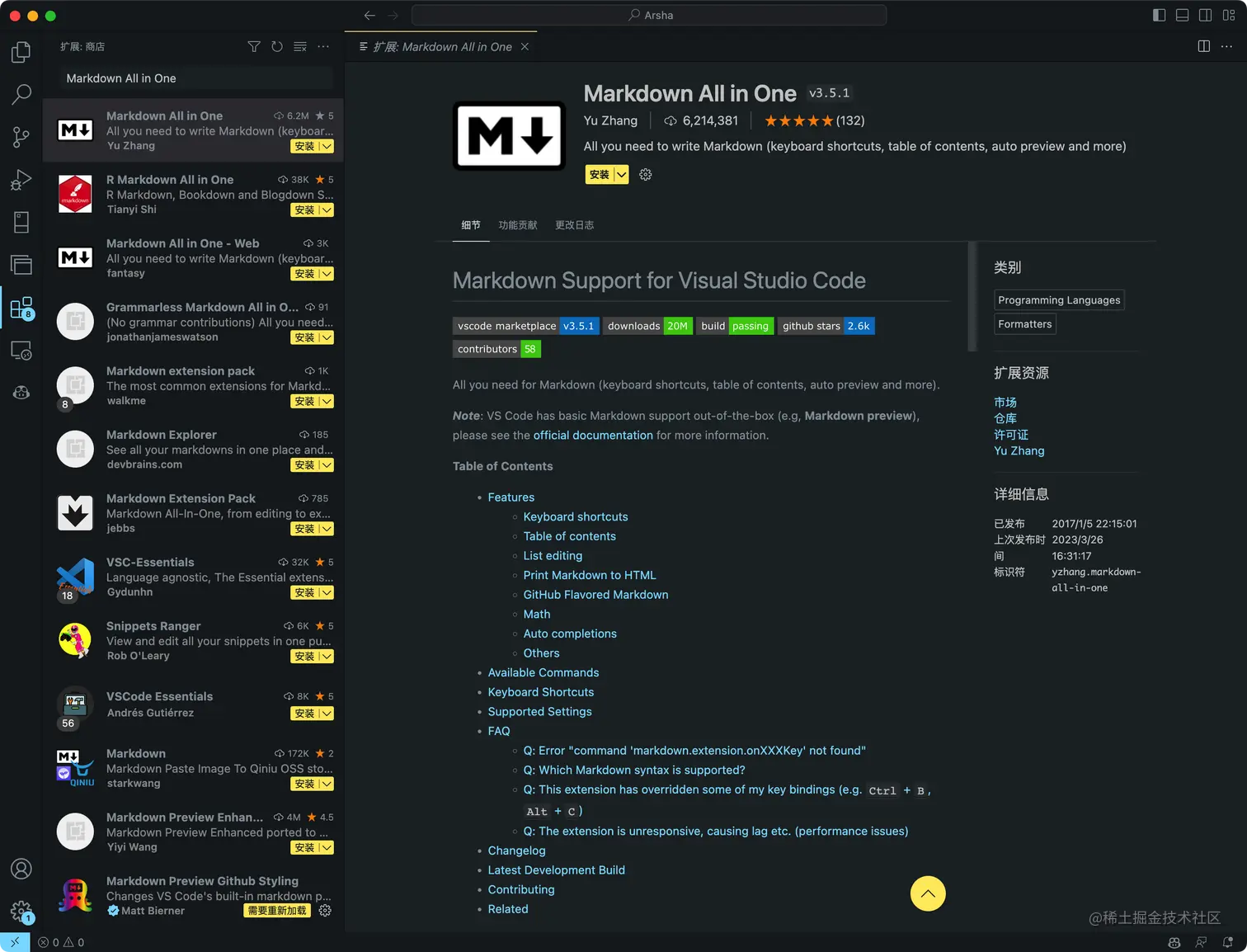The height and width of the screenshot is (952, 1247).
Task: Open the 仓库 repository link
Action: pos(1005,419)
